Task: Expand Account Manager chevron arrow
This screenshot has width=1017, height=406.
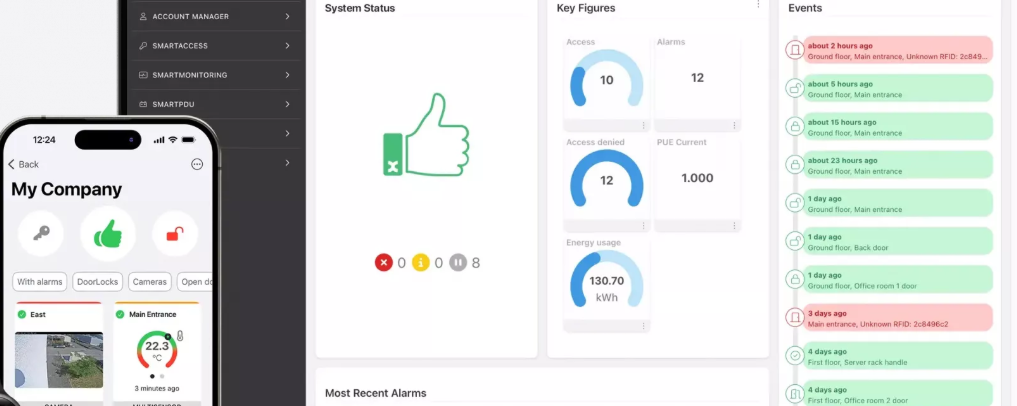Action: 287,16
